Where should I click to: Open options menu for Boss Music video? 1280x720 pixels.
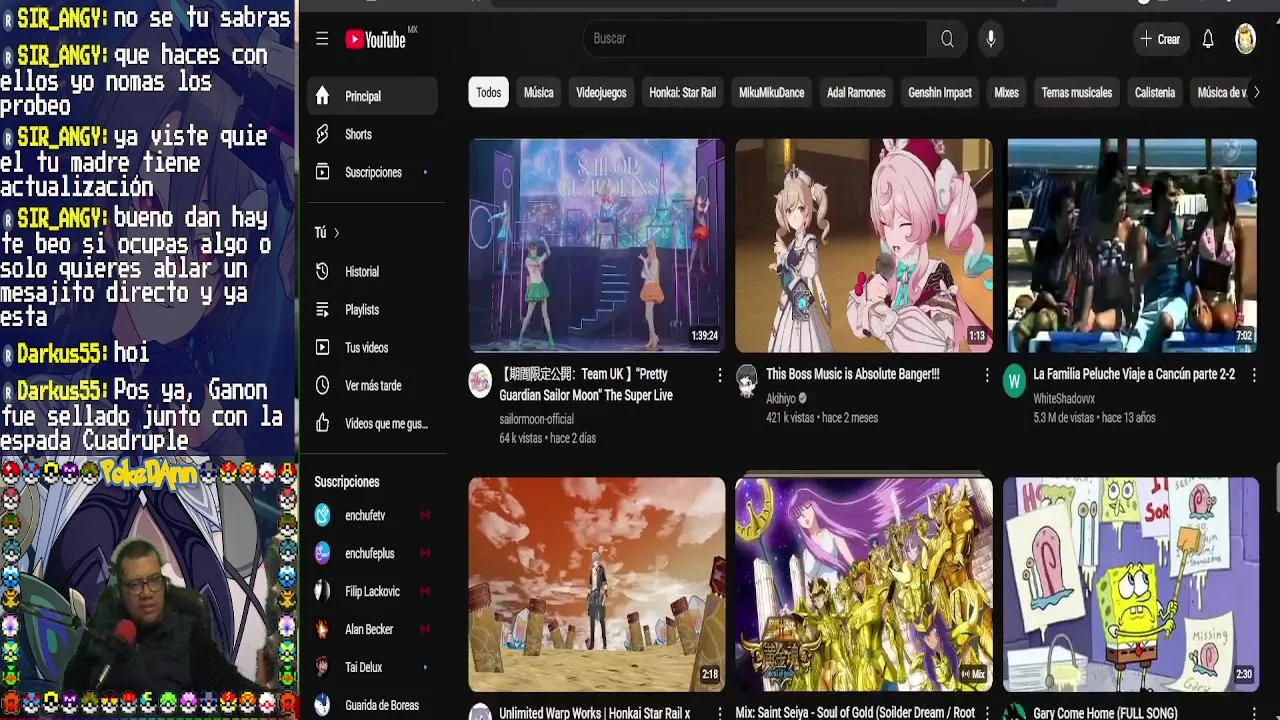(x=986, y=375)
